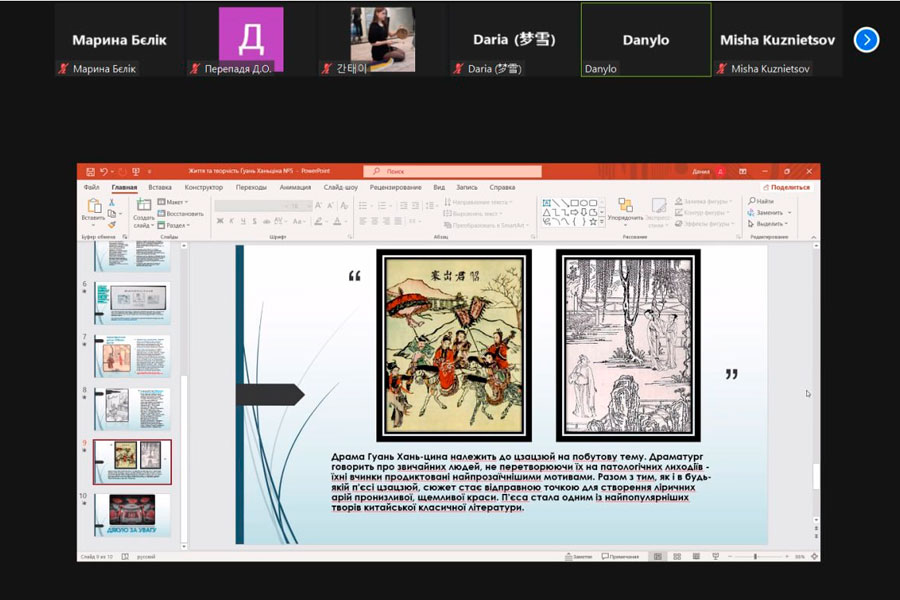Open Notes (Заметки) pane from status bar
Viewport: 900px width, 600px height.
tap(577, 556)
